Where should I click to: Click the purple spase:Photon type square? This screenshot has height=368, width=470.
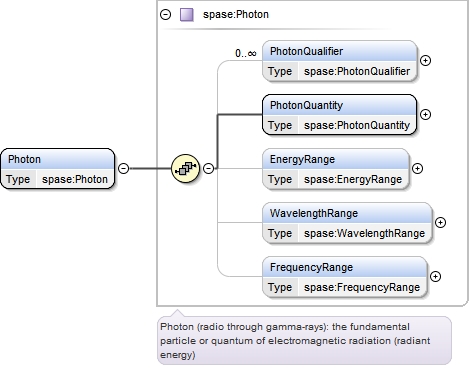pyautogui.click(x=187, y=15)
